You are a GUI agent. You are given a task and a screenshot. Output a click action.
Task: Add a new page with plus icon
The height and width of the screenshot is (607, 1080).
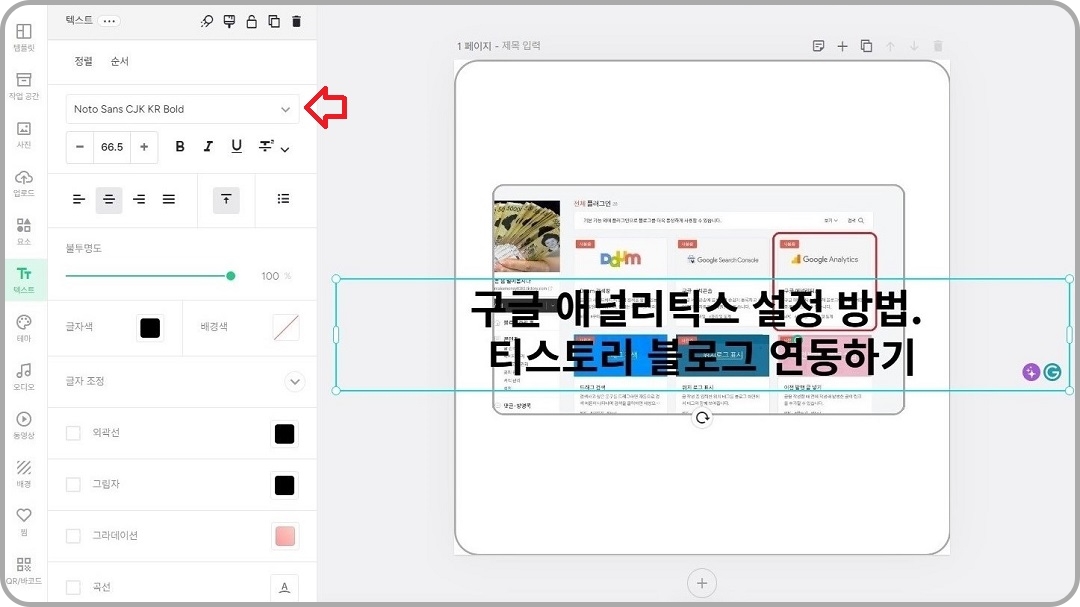pos(842,46)
